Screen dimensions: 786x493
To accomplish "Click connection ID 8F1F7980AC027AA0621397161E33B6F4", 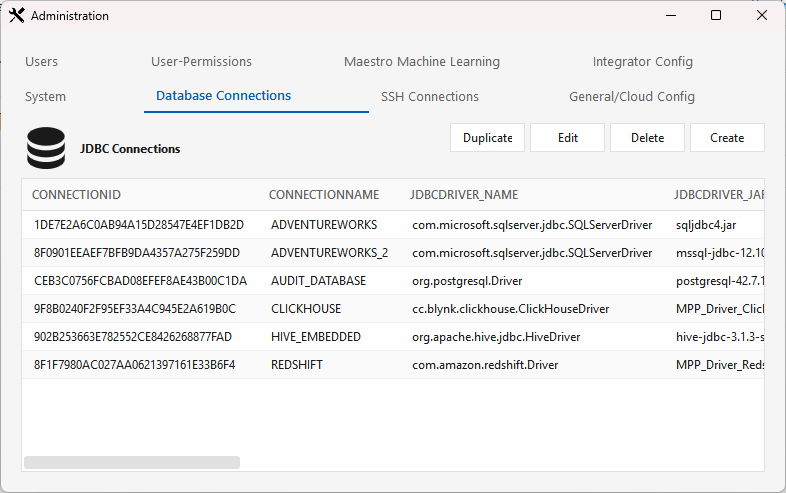I will [x=134, y=365].
